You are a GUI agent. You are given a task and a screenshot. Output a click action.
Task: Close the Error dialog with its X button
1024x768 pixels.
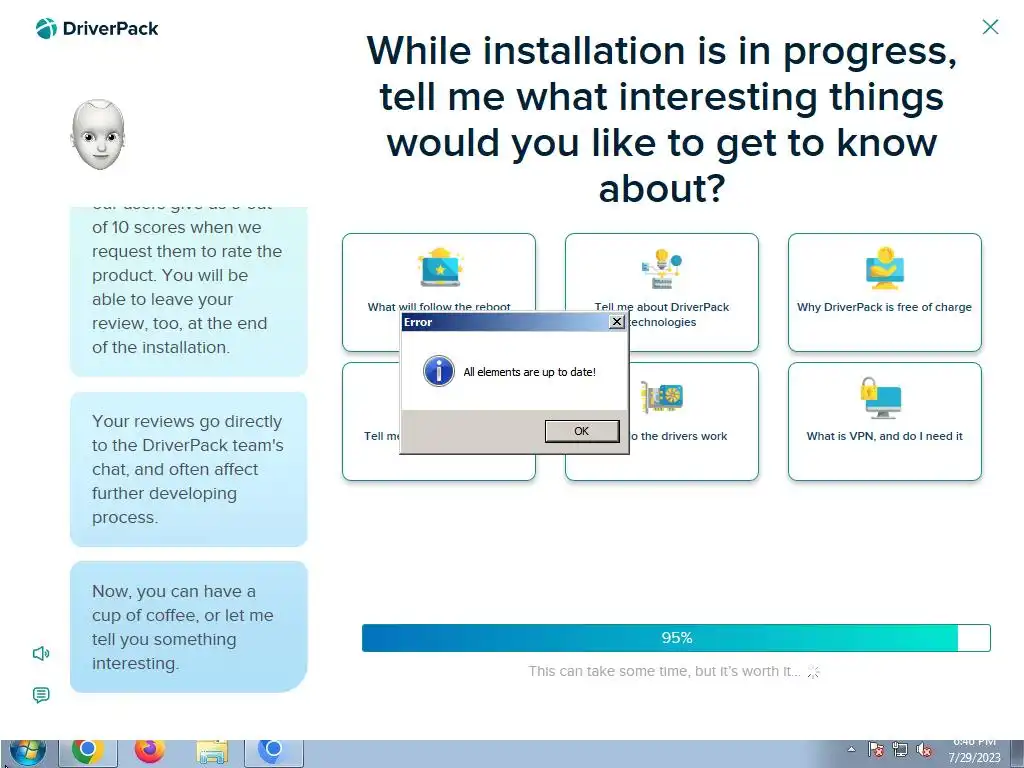[x=616, y=322]
